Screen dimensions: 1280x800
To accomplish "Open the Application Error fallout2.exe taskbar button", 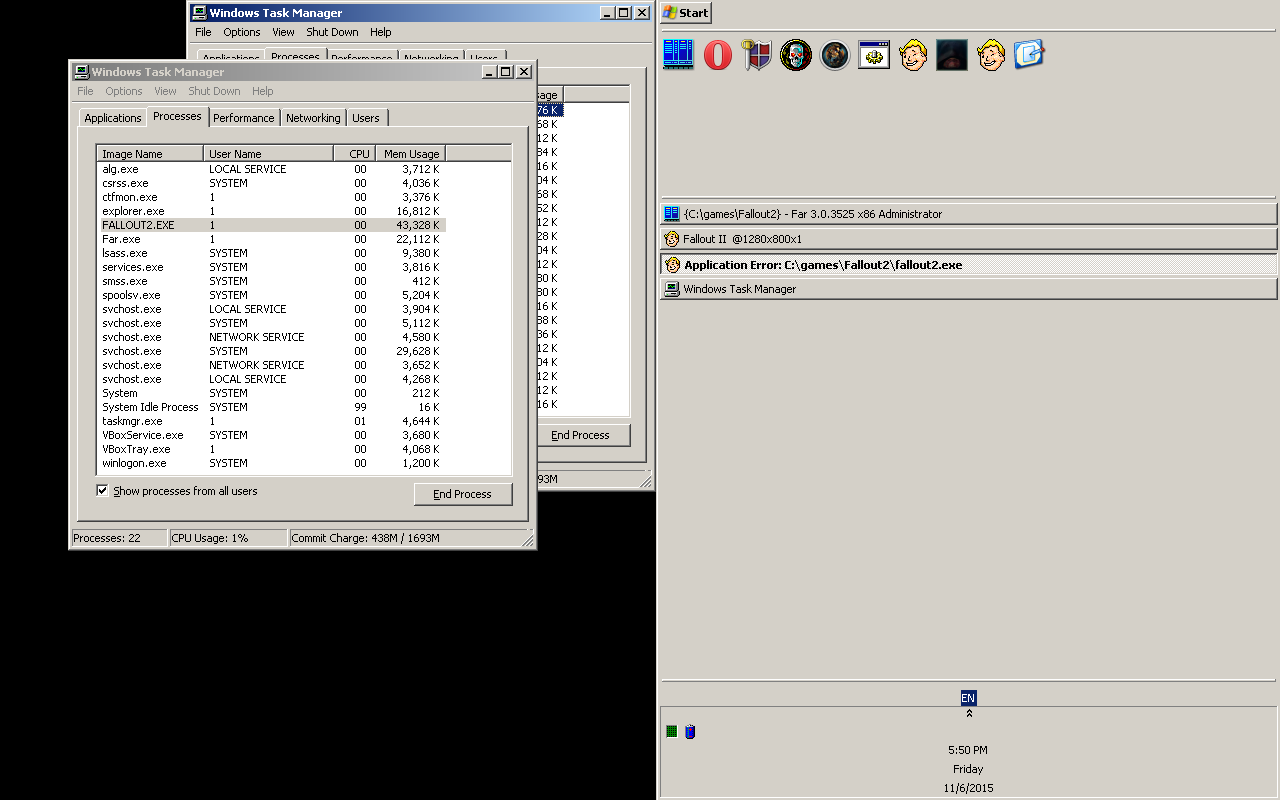I will click(x=968, y=264).
